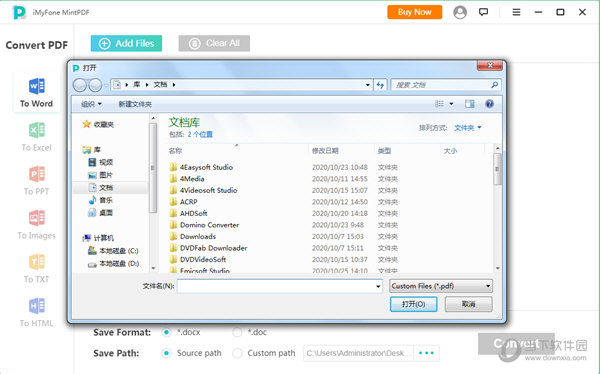Click the New Folder toolbar item
This screenshot has height=374, width=600.
point(135,104)
